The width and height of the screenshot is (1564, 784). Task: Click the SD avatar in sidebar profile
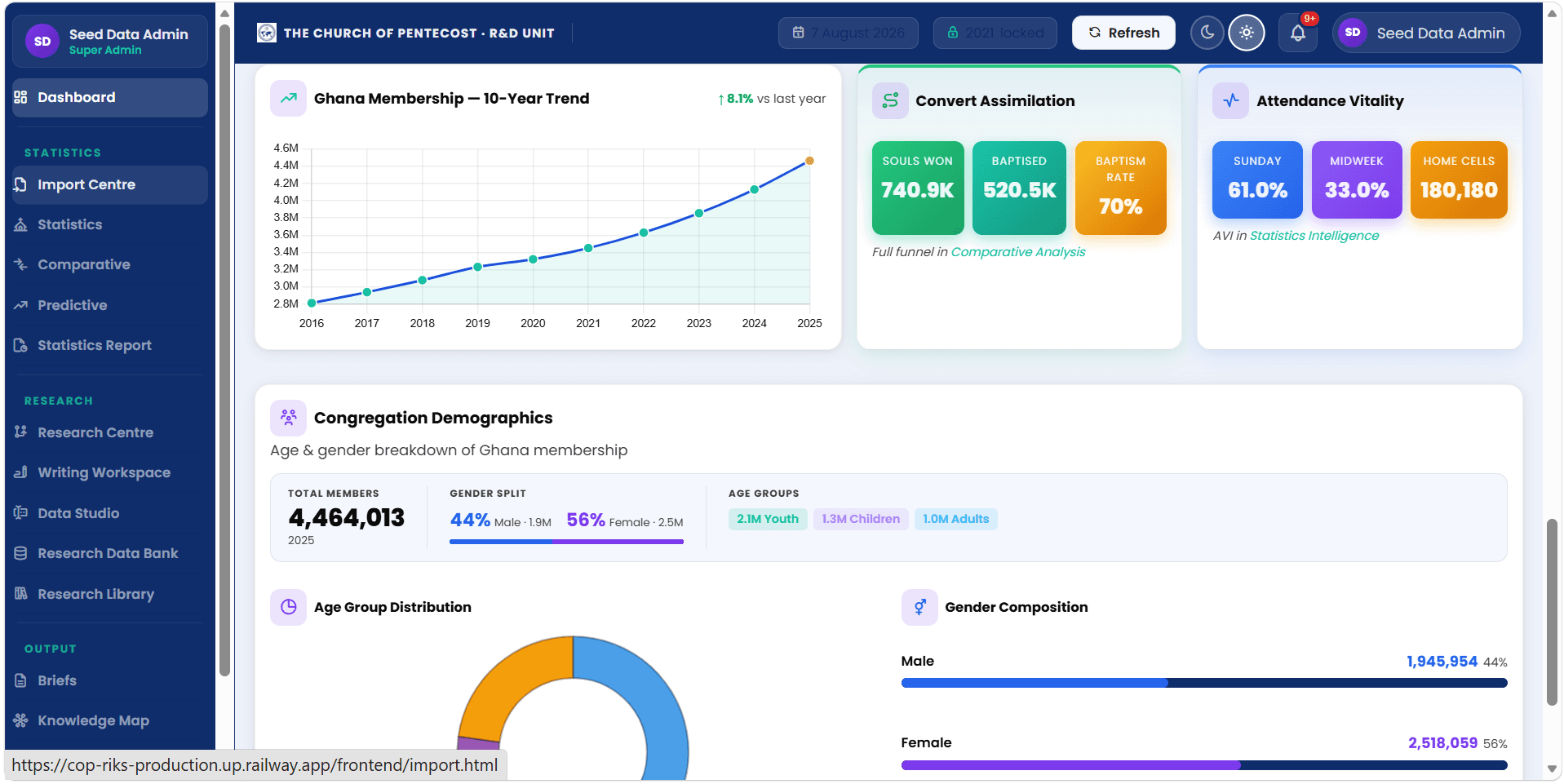point(42,41)
